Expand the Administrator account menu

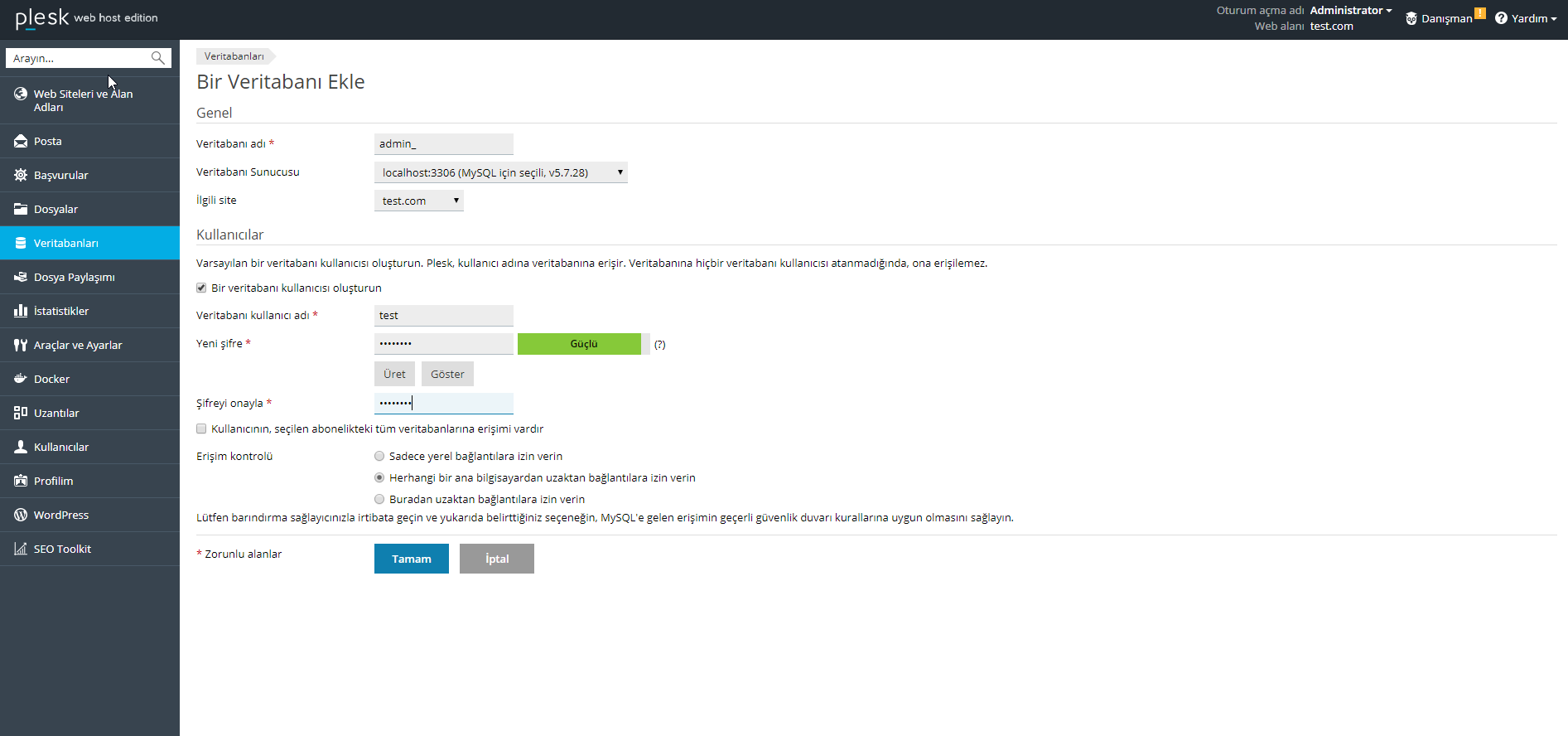[1351, 10]
